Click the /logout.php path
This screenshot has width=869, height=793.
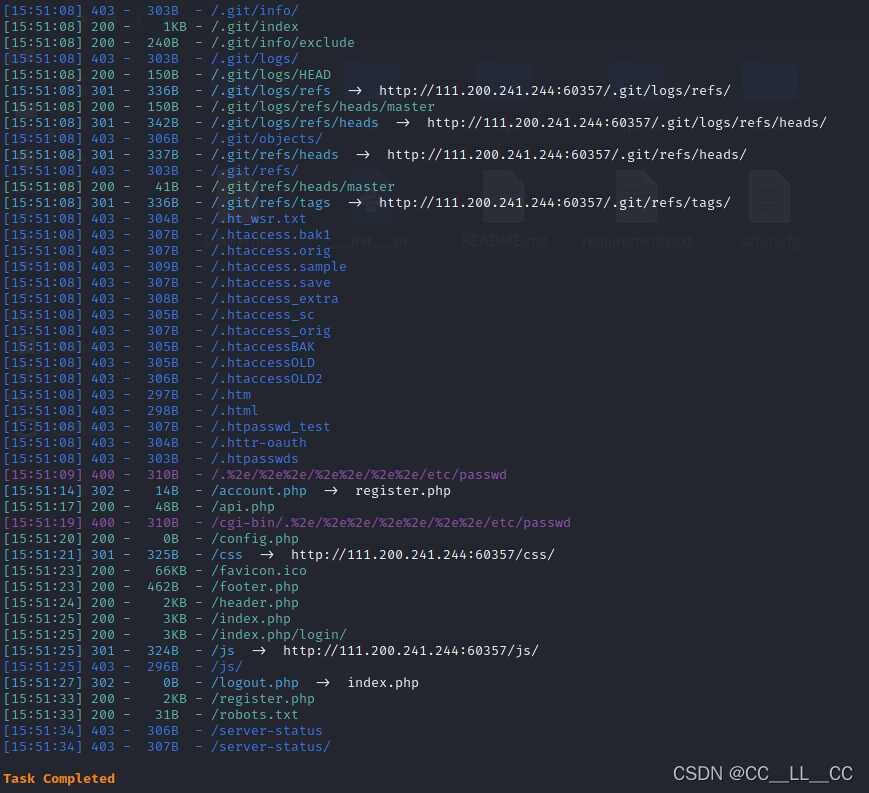[255, 683]
